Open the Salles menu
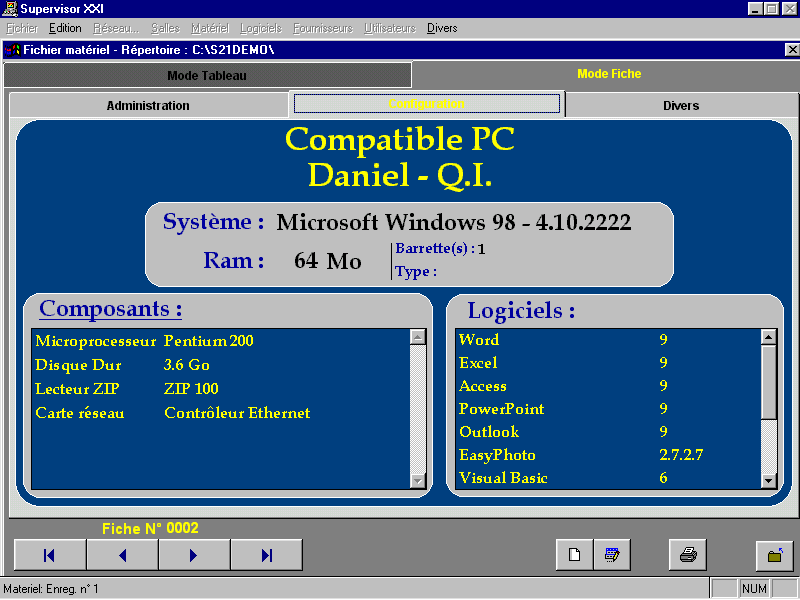Image resolution: width=800 pixels, height=600 pixels. click(165, 28)
